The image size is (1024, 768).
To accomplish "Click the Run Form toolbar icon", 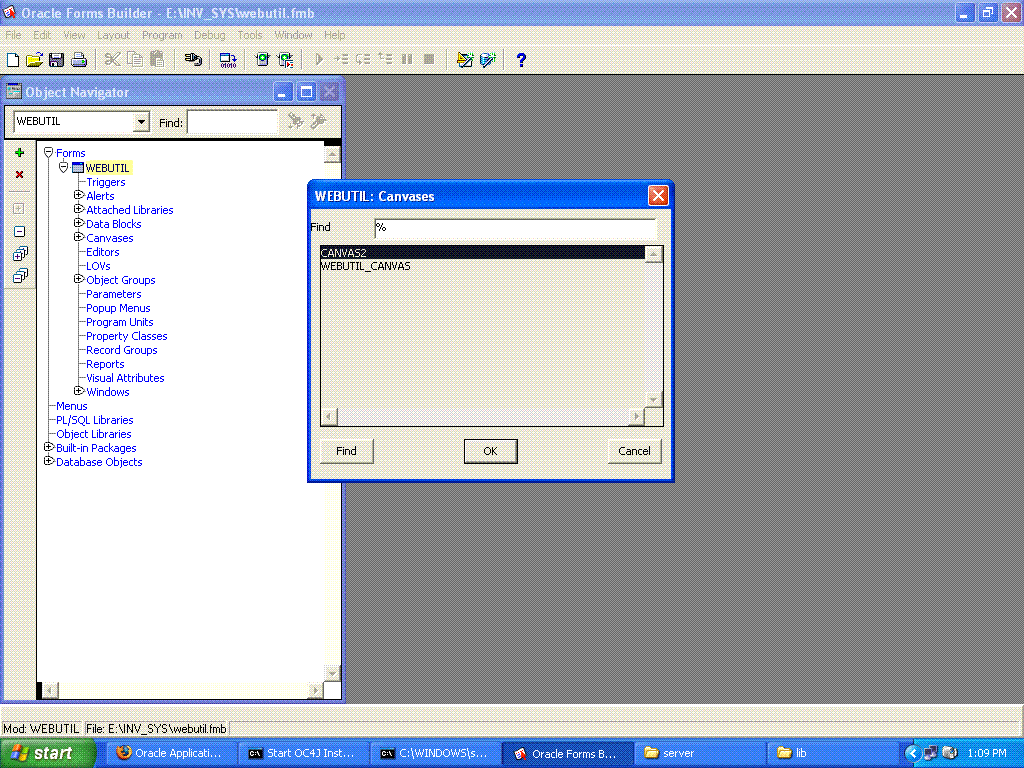I will pyautogui.click(x=262, y=60).
